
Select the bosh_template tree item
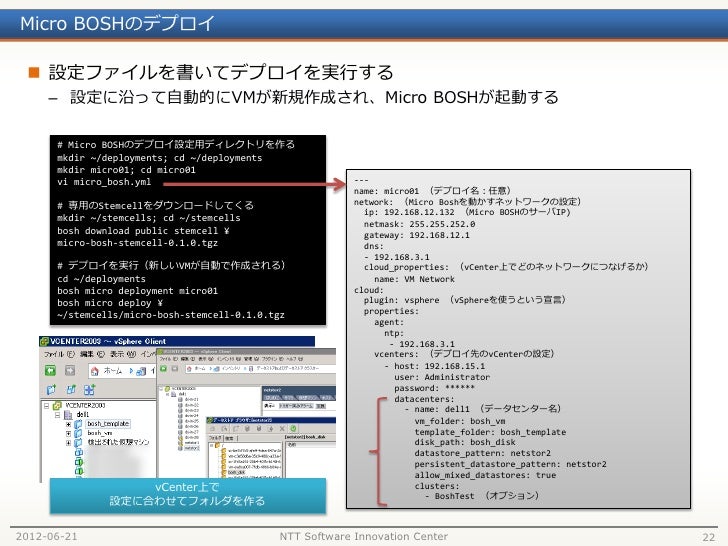108,424
